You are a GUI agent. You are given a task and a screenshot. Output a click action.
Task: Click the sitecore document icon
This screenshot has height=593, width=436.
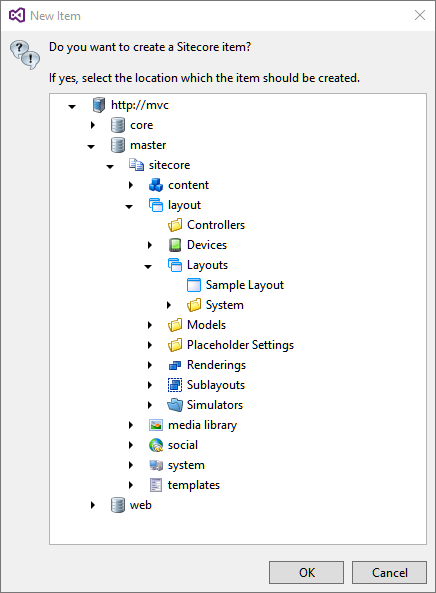click(137, 165)
